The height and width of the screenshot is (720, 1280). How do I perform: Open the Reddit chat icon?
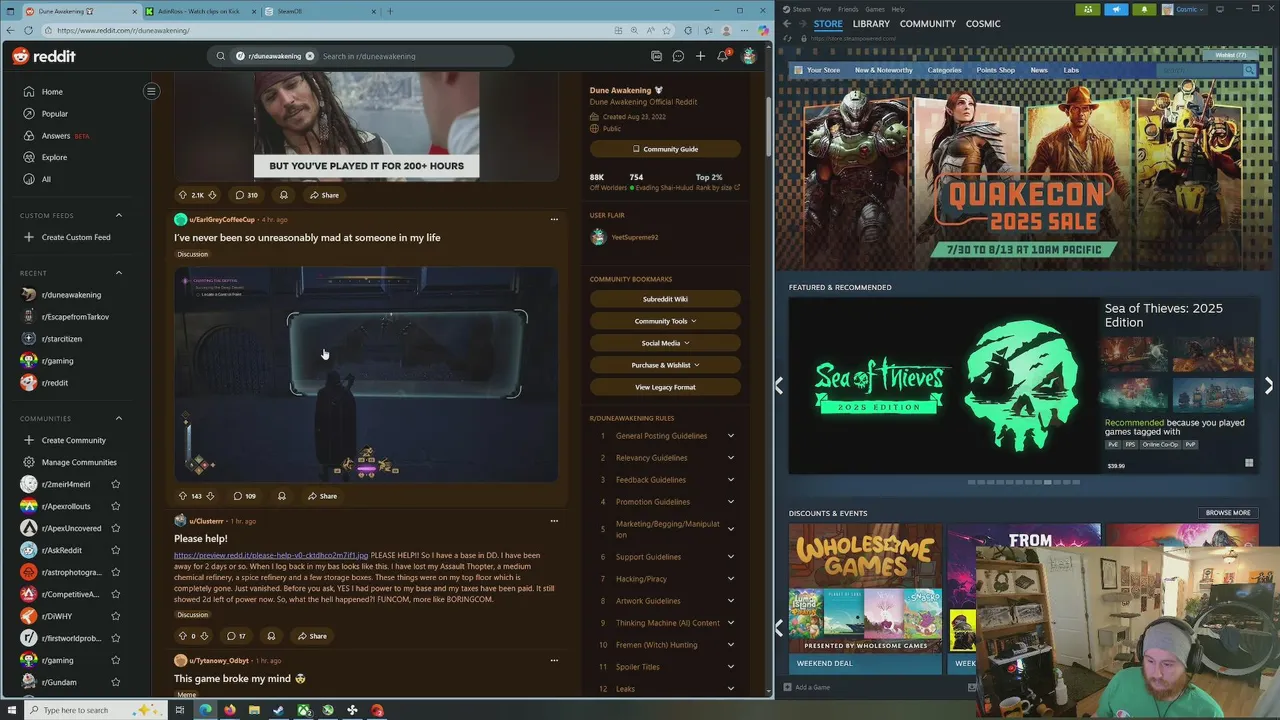point(678,56)
